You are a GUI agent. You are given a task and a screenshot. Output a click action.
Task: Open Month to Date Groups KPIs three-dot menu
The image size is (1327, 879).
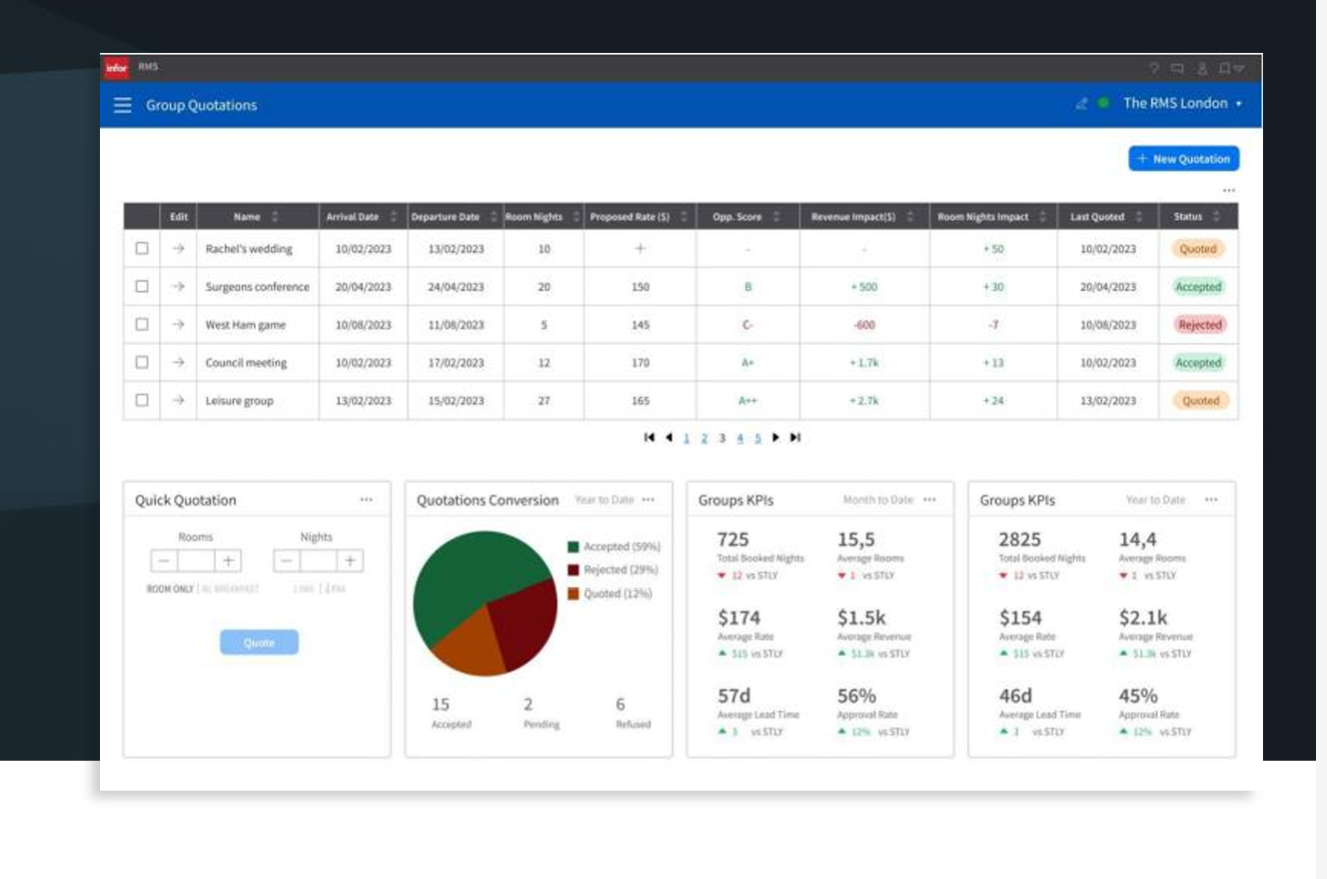tap(930, 500)
